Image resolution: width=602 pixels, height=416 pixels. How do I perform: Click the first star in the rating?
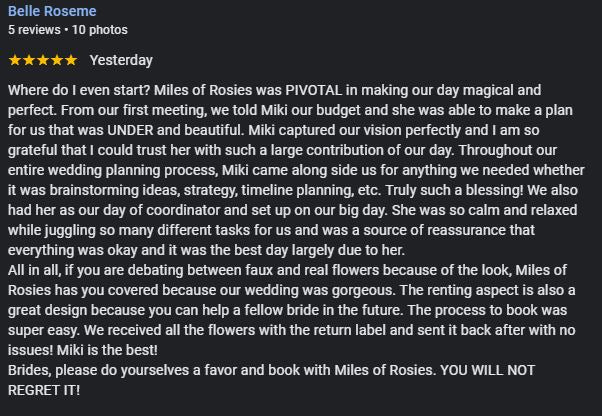point(14,60)
